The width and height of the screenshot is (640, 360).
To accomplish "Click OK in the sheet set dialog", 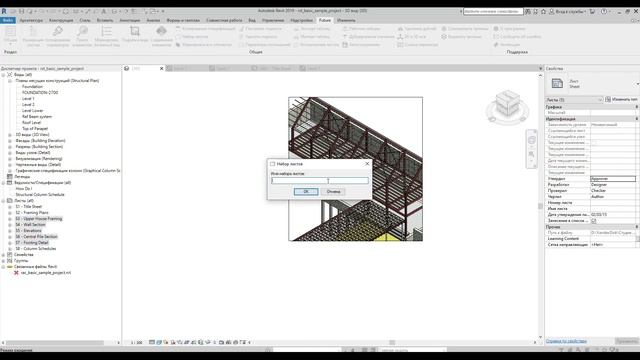I will [x=306, y=191].
